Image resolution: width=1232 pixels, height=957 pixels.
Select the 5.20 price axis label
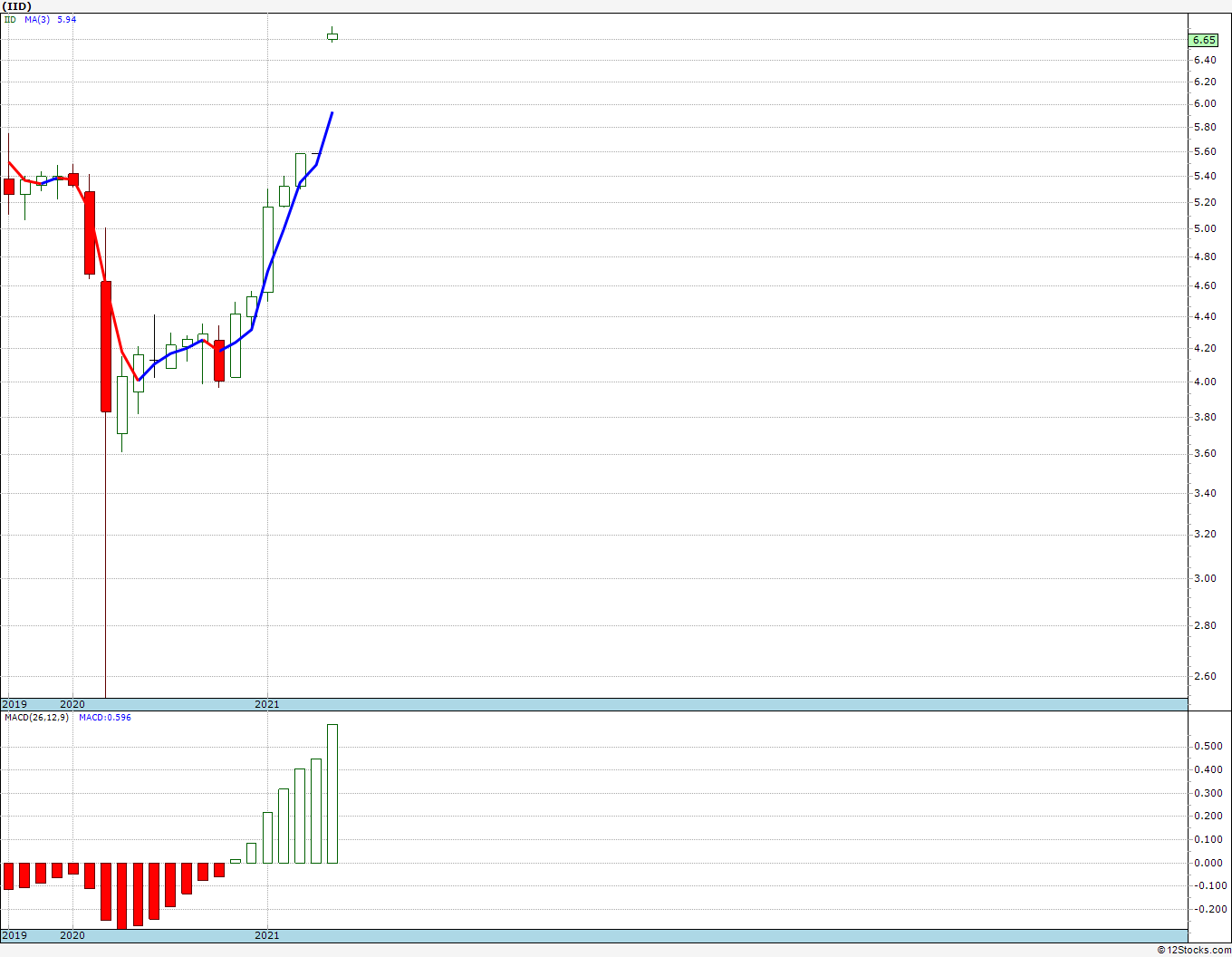point(1205,203)
